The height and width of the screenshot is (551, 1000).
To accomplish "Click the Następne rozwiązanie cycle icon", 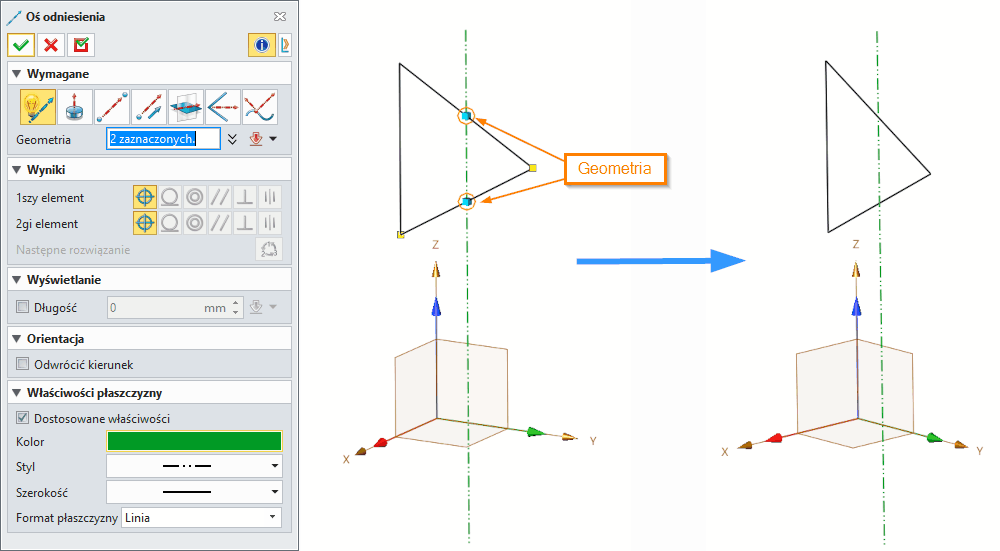I will tap(268, 249).
